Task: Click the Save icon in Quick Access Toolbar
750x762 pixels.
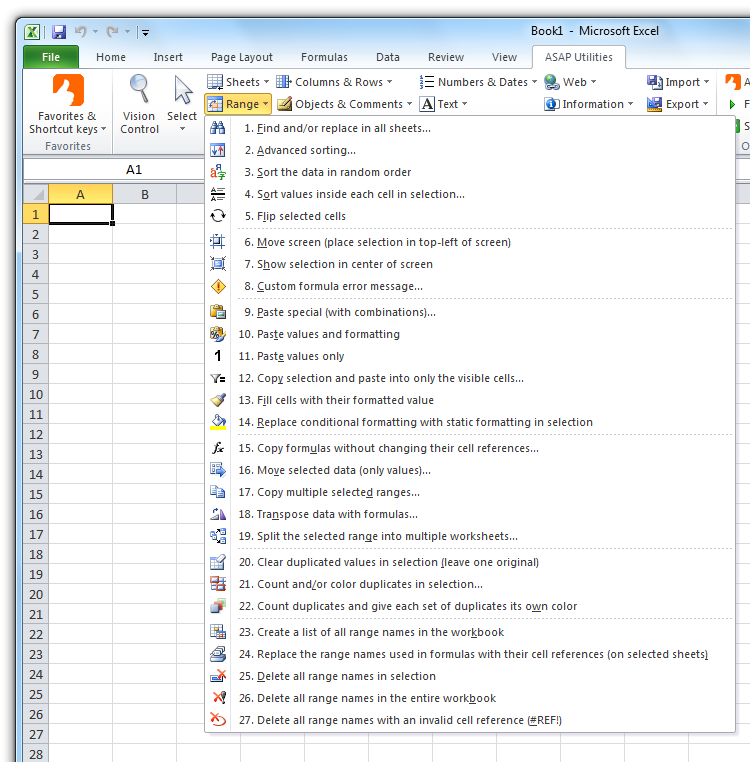Action: point(59,32)
